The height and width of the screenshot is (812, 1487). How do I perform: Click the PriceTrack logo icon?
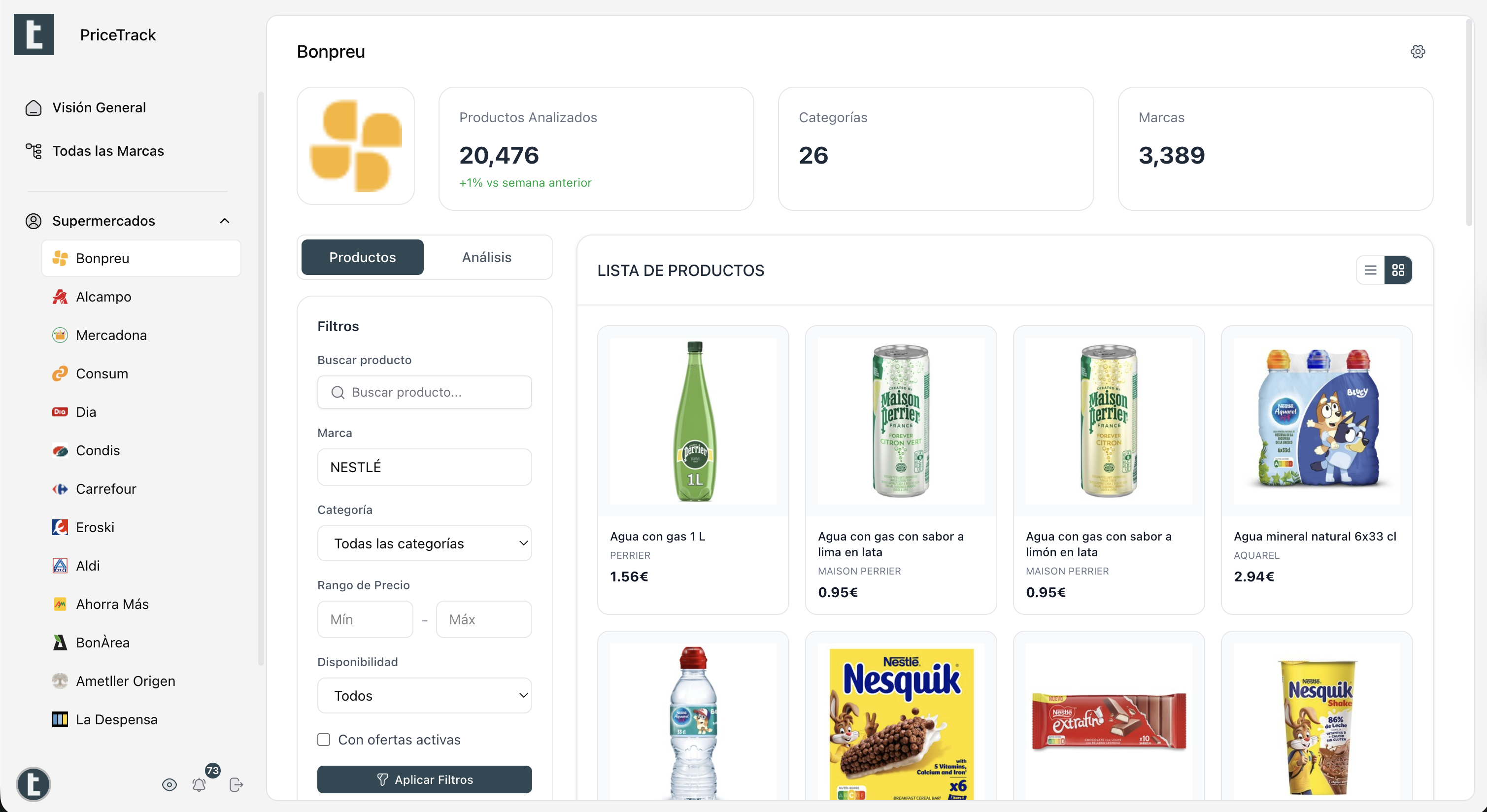pyautogui.click(x=34, y=34)
